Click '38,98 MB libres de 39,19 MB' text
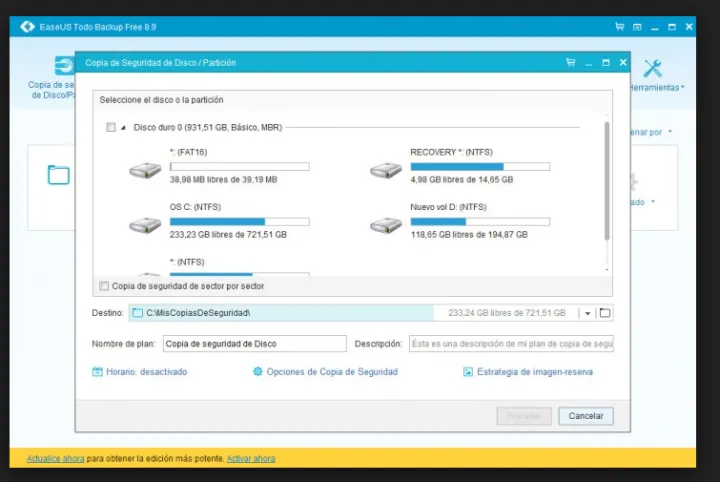 [223, 179]
